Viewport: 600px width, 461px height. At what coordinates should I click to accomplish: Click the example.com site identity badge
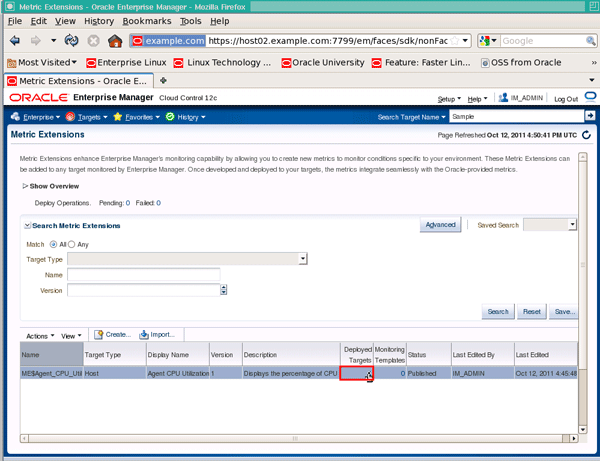(168, 41)
